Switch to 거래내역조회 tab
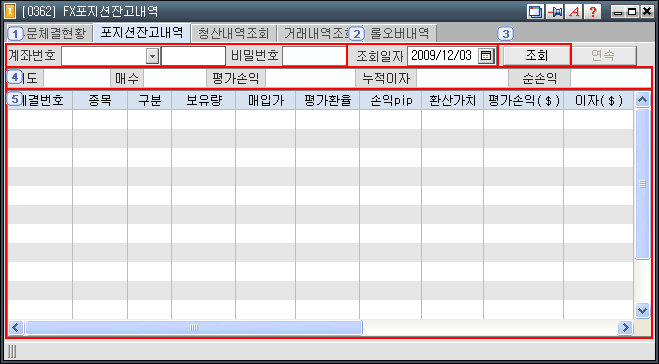This screenshot has height=364, width=659. tap(315, 33)
